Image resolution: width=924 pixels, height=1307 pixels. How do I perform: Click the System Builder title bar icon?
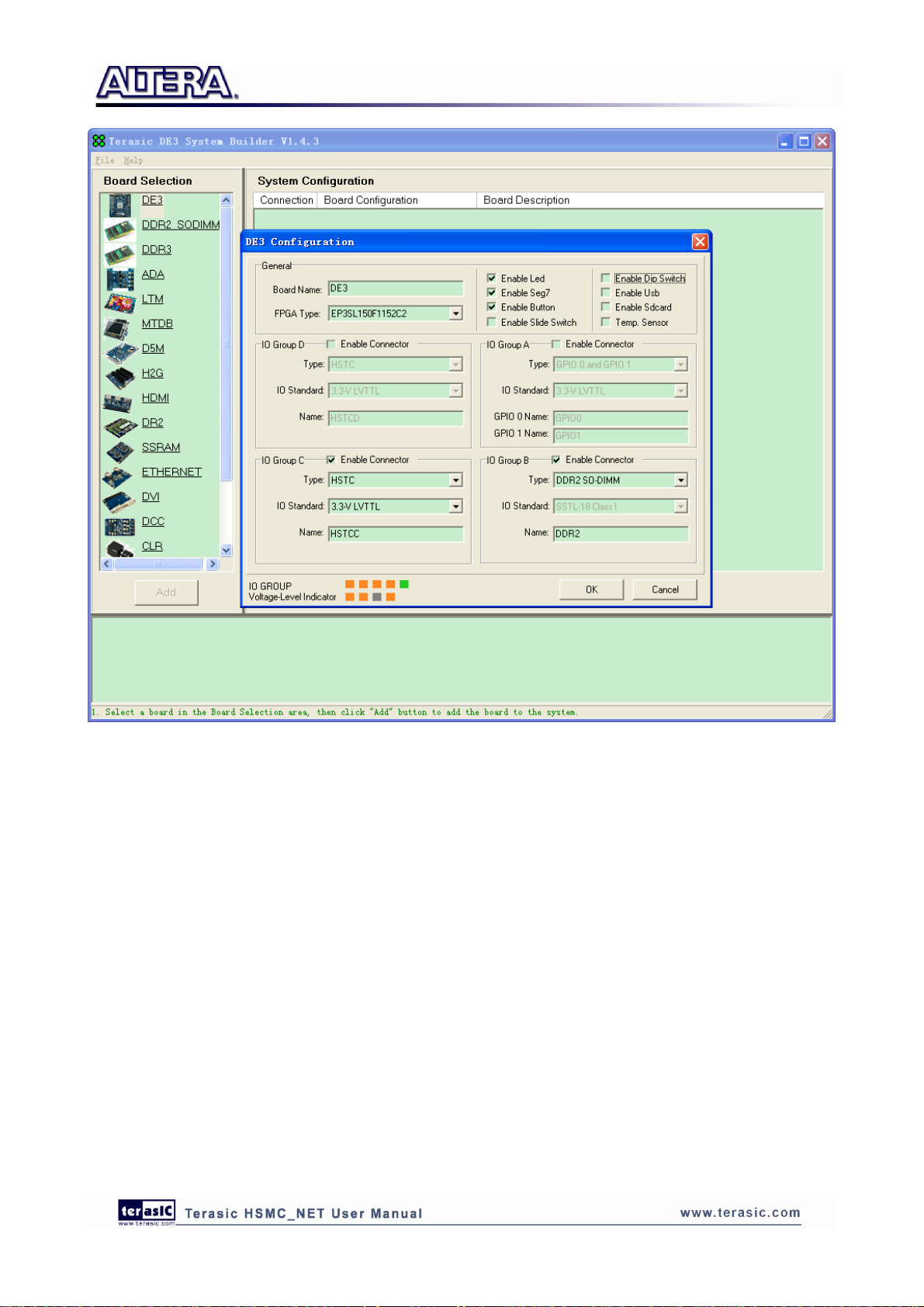pos(99,140)
